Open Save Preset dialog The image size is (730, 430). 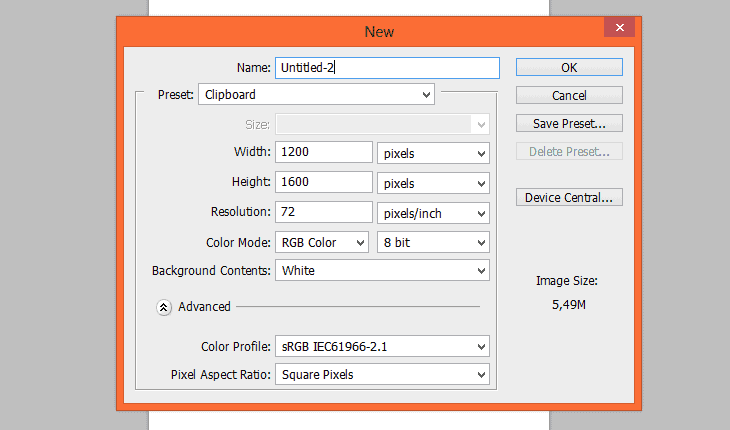(x=569, y=123)
